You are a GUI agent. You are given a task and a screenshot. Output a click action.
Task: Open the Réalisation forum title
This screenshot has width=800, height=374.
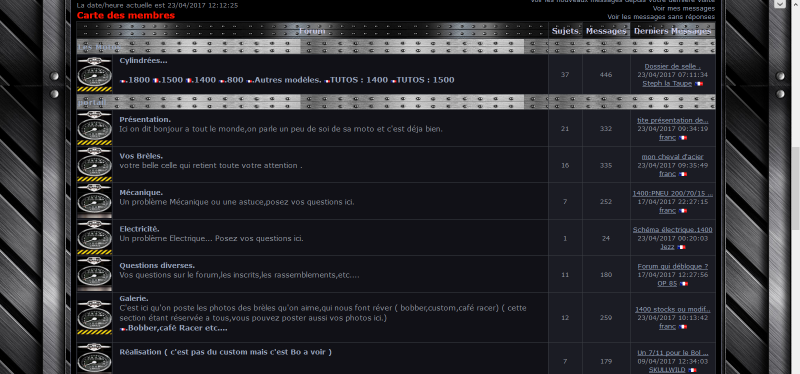coord(226,352)
